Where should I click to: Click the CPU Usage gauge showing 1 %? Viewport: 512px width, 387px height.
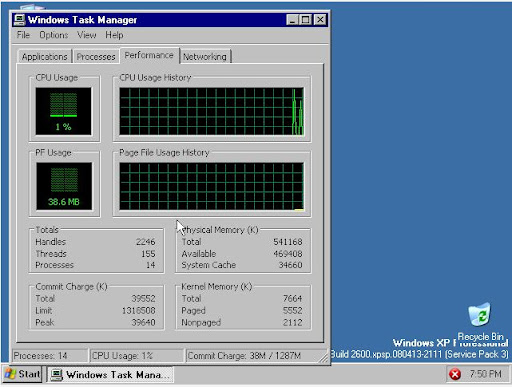63,111
